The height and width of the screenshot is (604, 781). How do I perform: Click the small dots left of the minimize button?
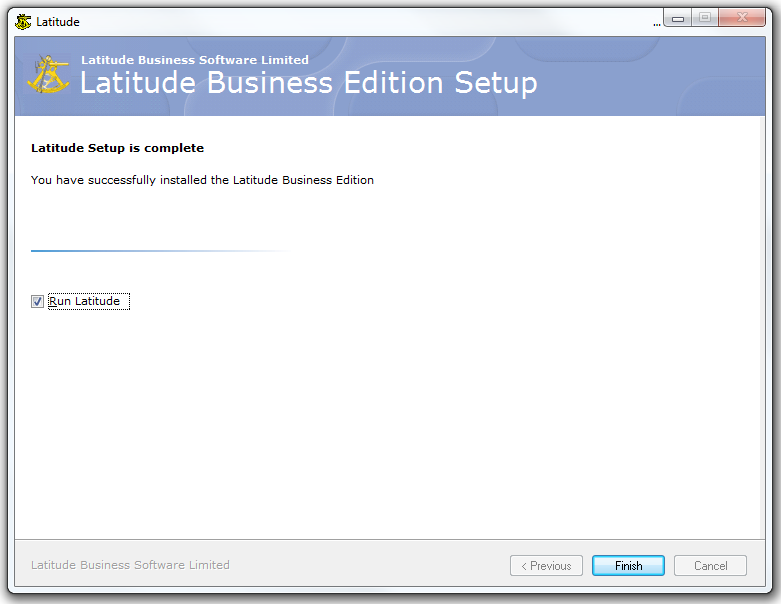pyautogui.click(x=656, y=23)
